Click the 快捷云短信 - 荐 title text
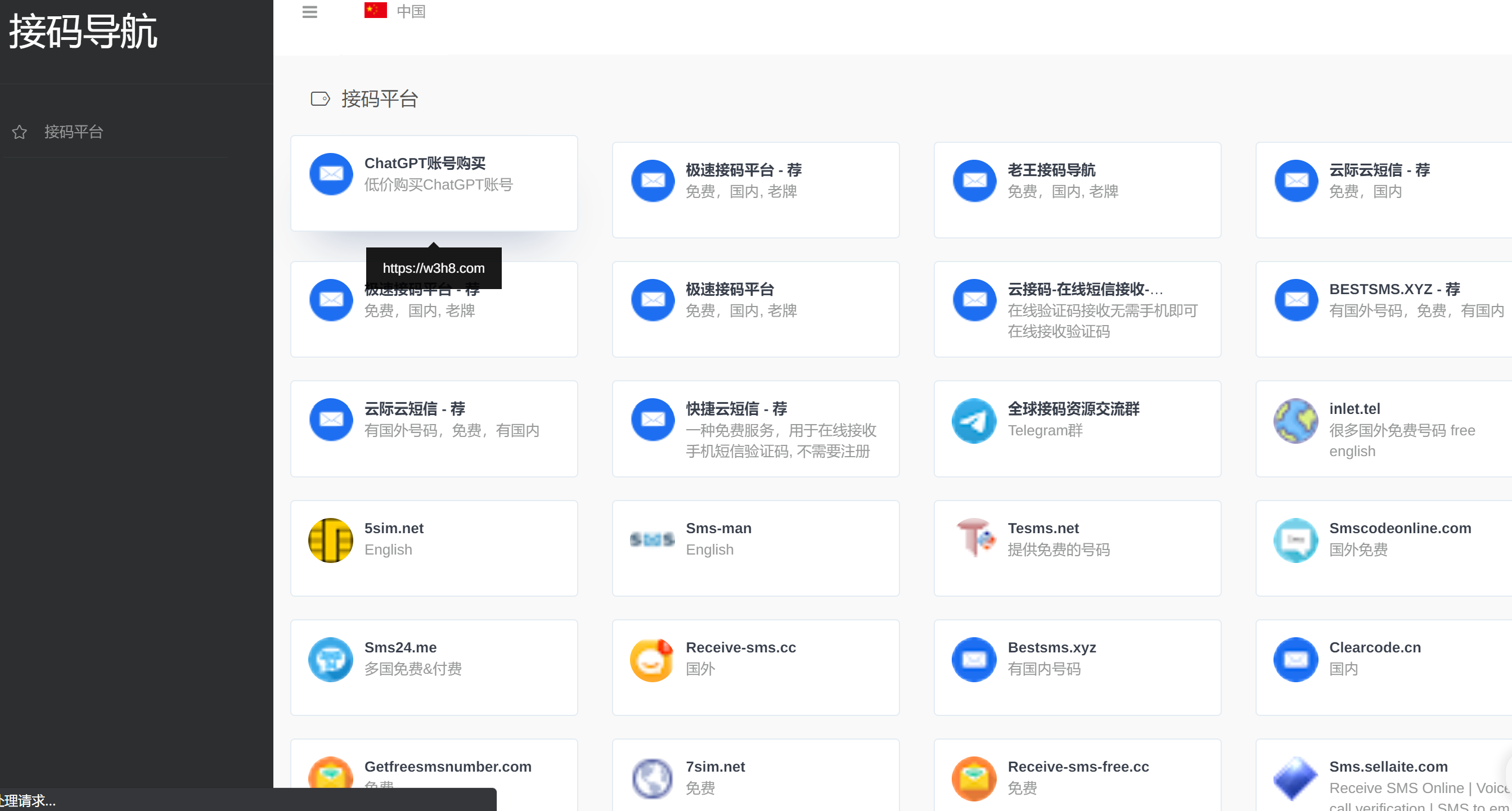Image resolution: width=1512 pixels, height=811 pixels. (737, 408)
